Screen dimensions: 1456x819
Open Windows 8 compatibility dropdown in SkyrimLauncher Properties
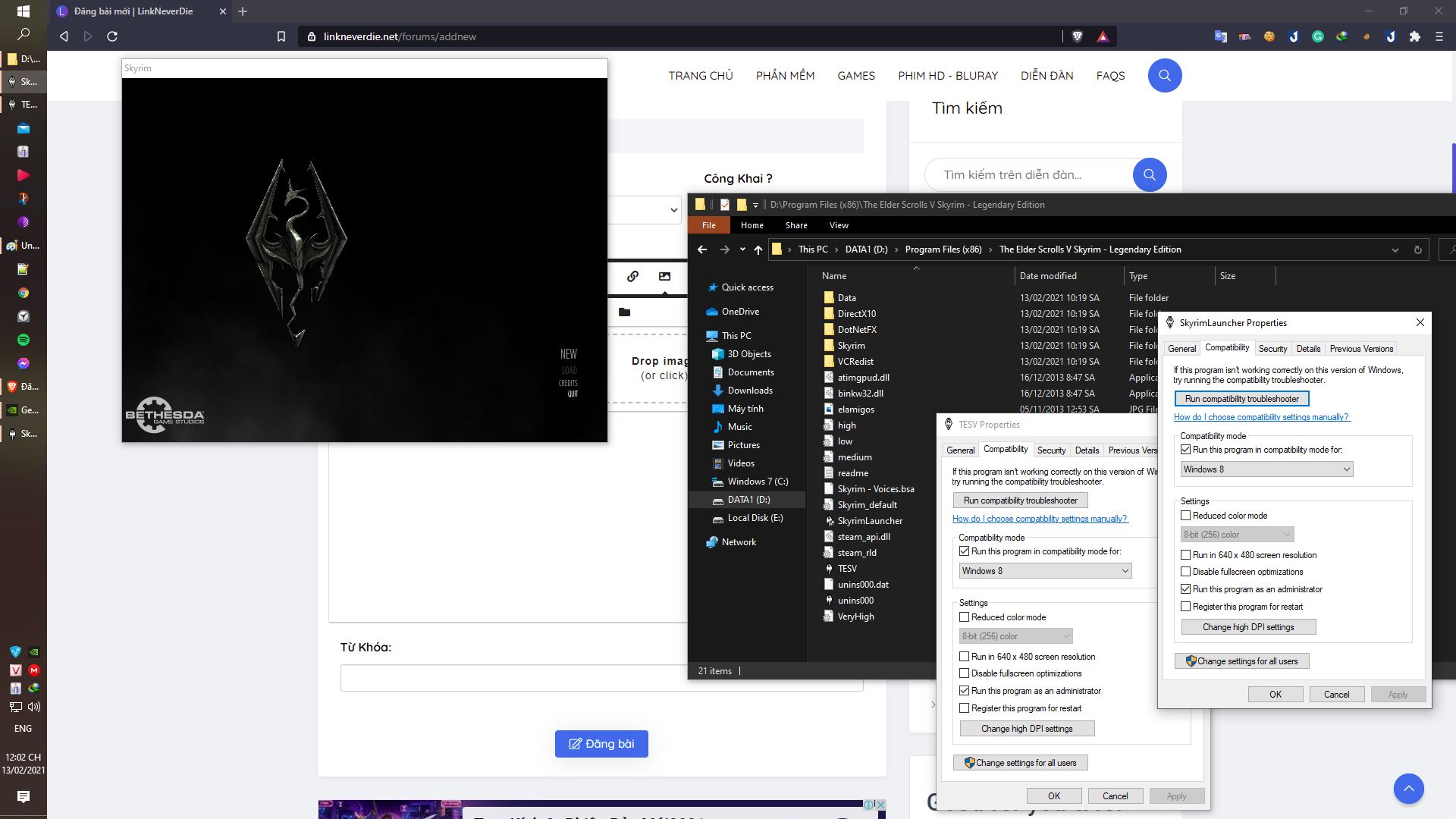point(1266,469)
